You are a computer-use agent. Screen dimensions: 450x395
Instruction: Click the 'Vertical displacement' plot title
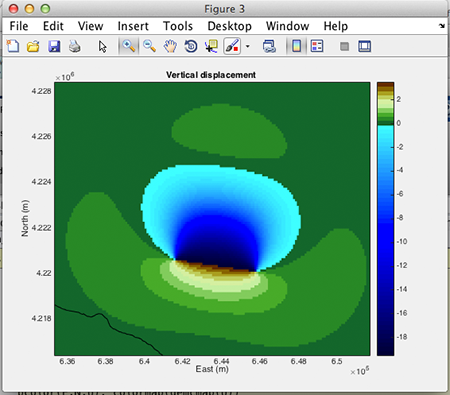coord(211,75)
